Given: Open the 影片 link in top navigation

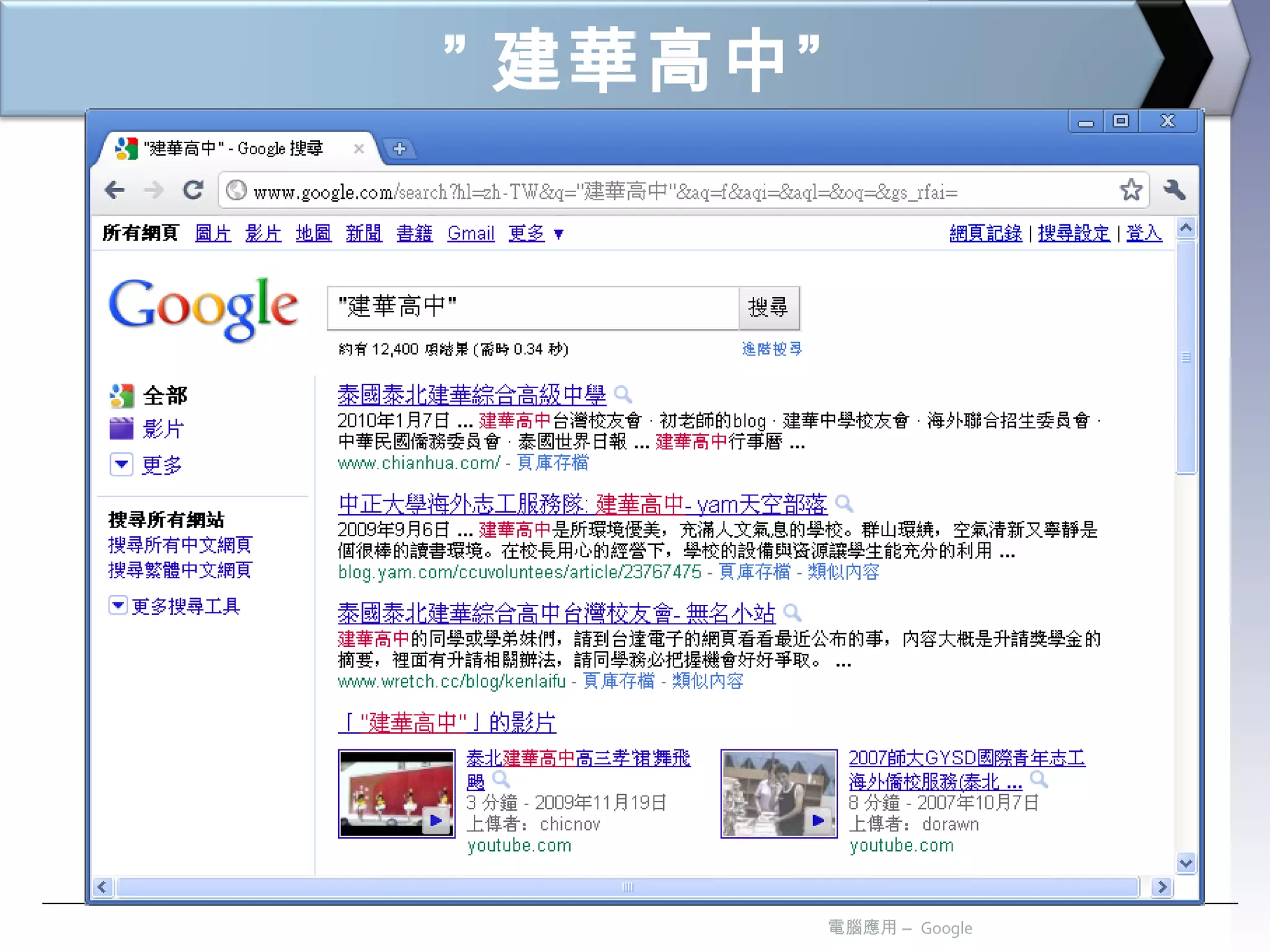Looking at the screenshot, I should click(x=263, y=233).
